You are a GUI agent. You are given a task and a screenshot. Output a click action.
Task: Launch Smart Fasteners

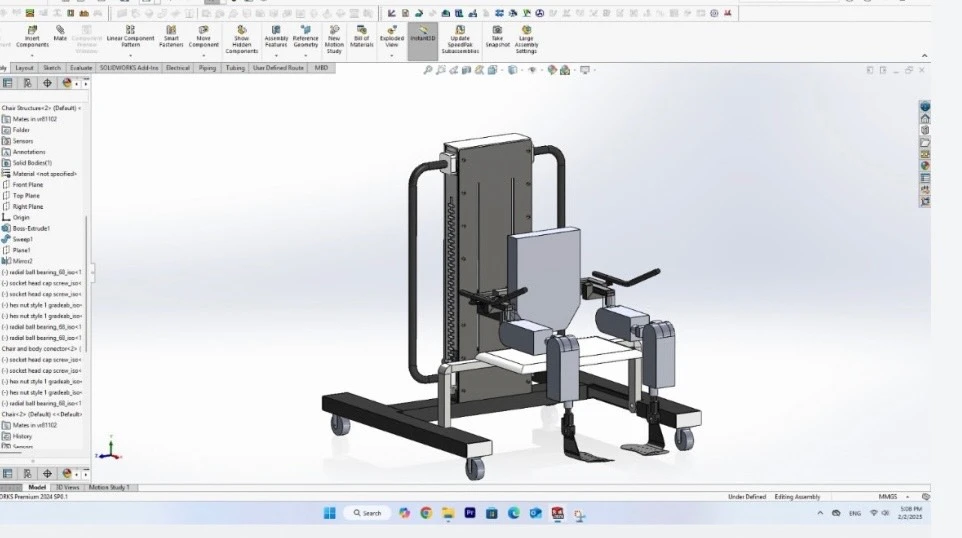tap(171, 37)
